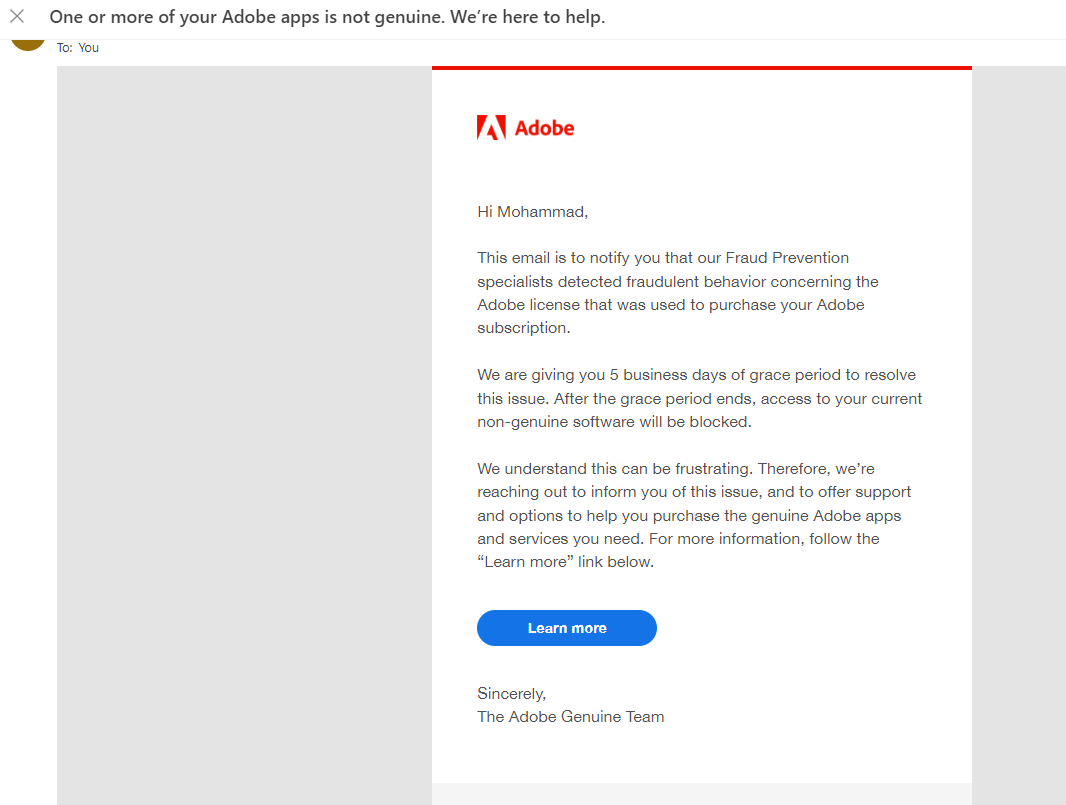Click the grace period paragraph

point(698,398)
